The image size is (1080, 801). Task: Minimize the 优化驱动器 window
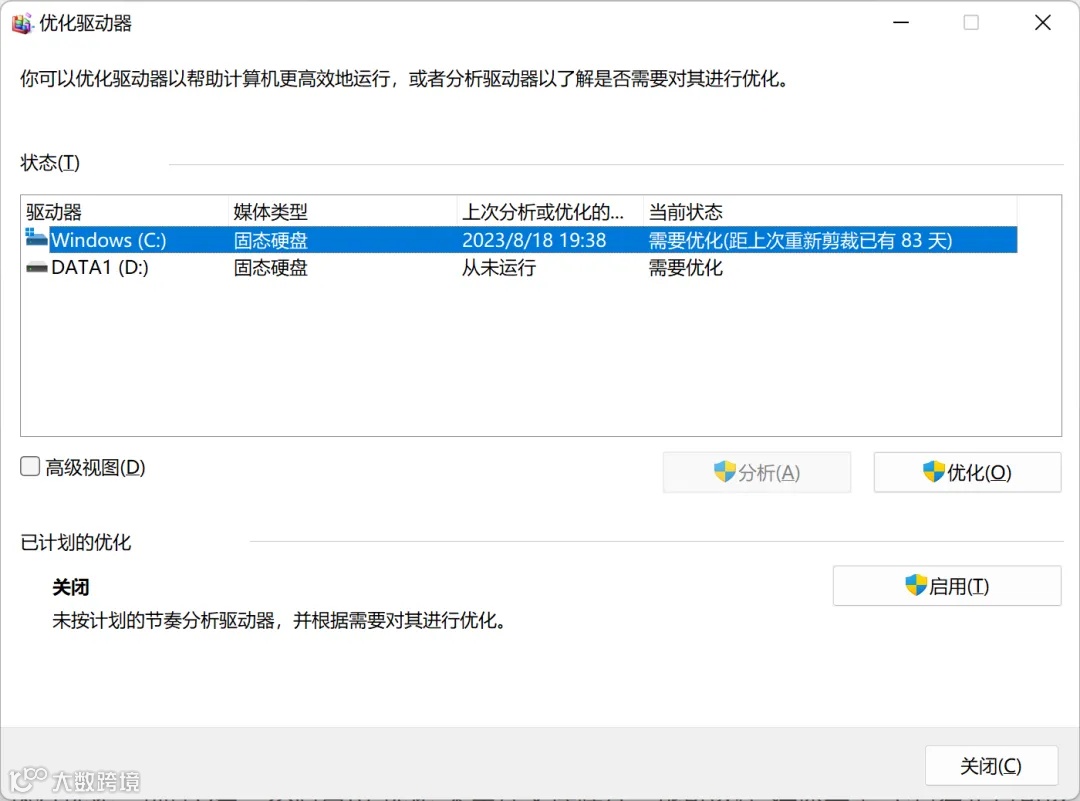point(901,23)
